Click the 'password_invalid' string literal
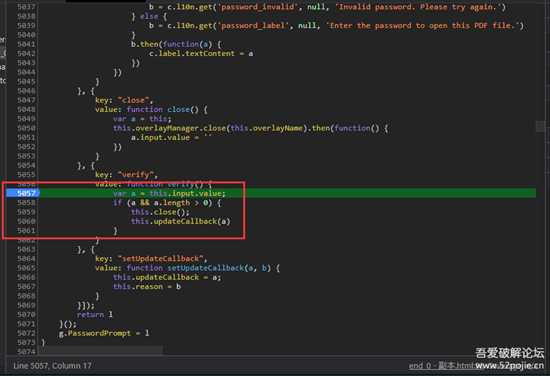This screenshot has height=376, width=550. [x=258, y=7]
